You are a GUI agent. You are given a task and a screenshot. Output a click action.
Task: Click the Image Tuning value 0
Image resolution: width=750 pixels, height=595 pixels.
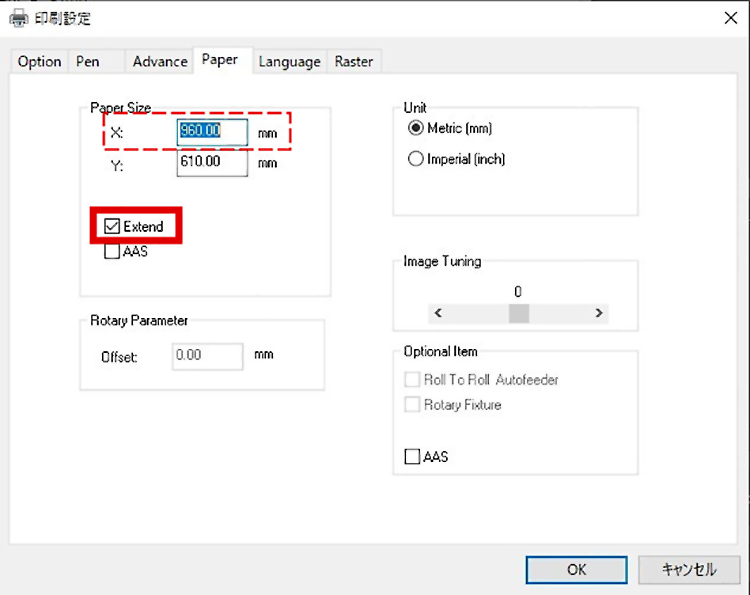518,292
